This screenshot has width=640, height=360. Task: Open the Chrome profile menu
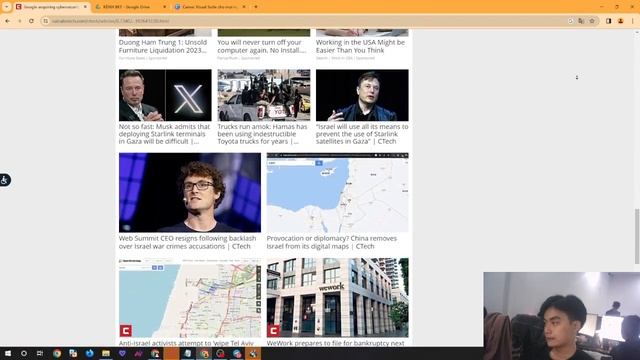pos(620,21)
